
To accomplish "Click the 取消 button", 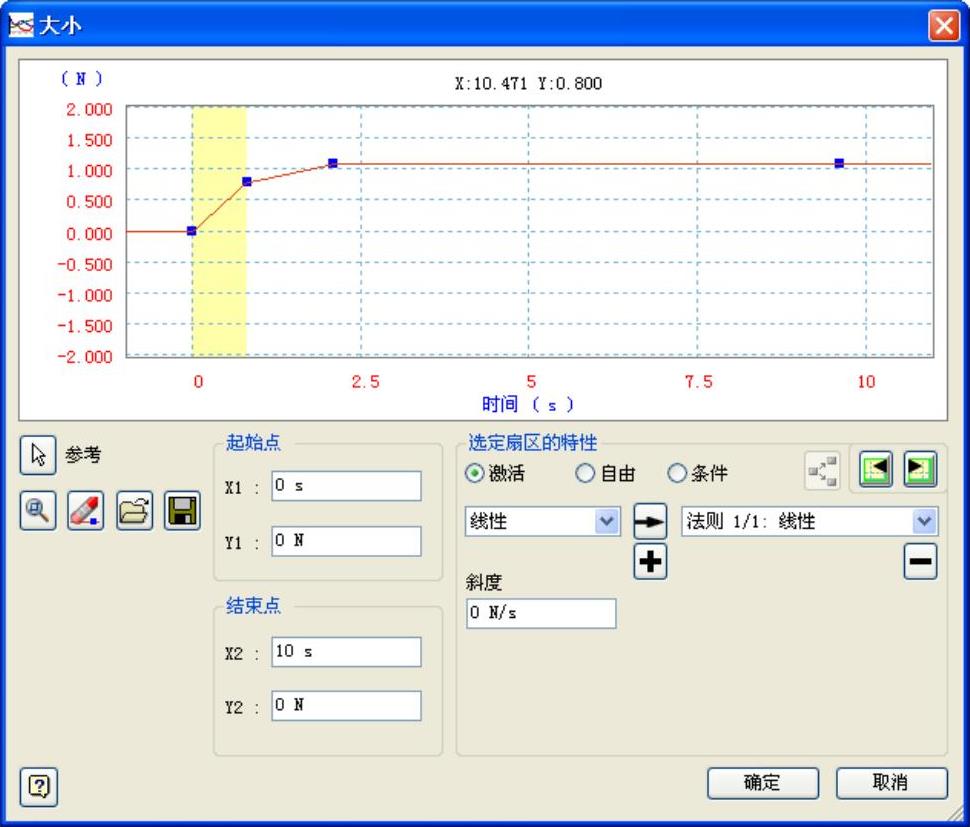I will tap(891, 783).
